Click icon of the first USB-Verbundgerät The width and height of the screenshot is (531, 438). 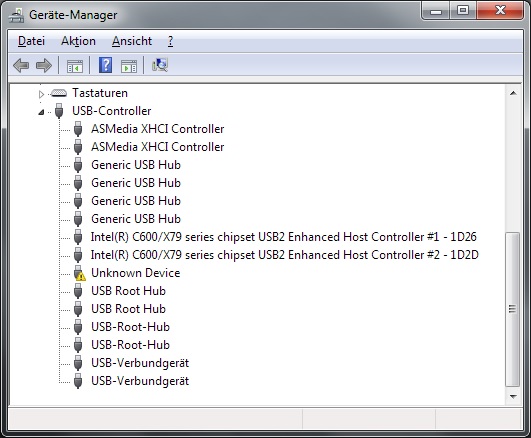pyautogui.click(x=78, y=363)
